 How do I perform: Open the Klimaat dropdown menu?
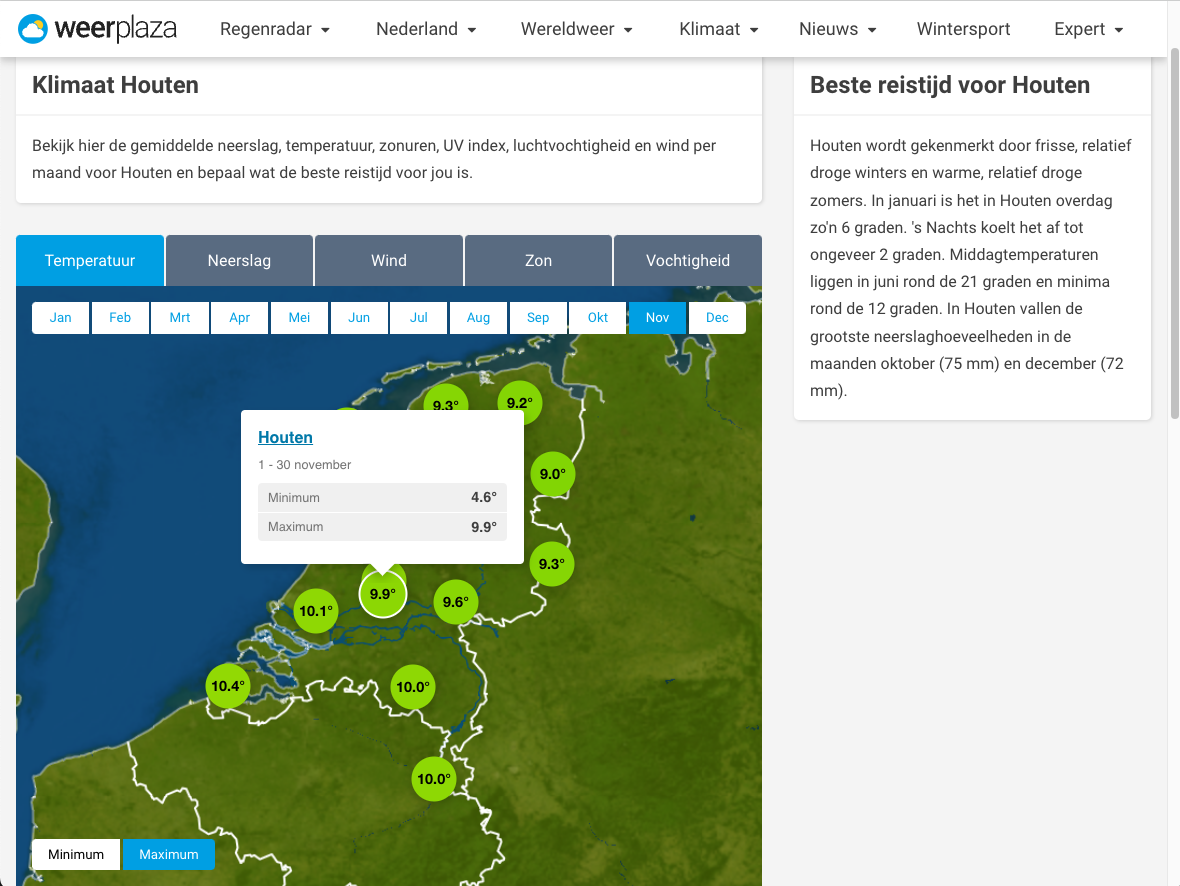[718, 30]
